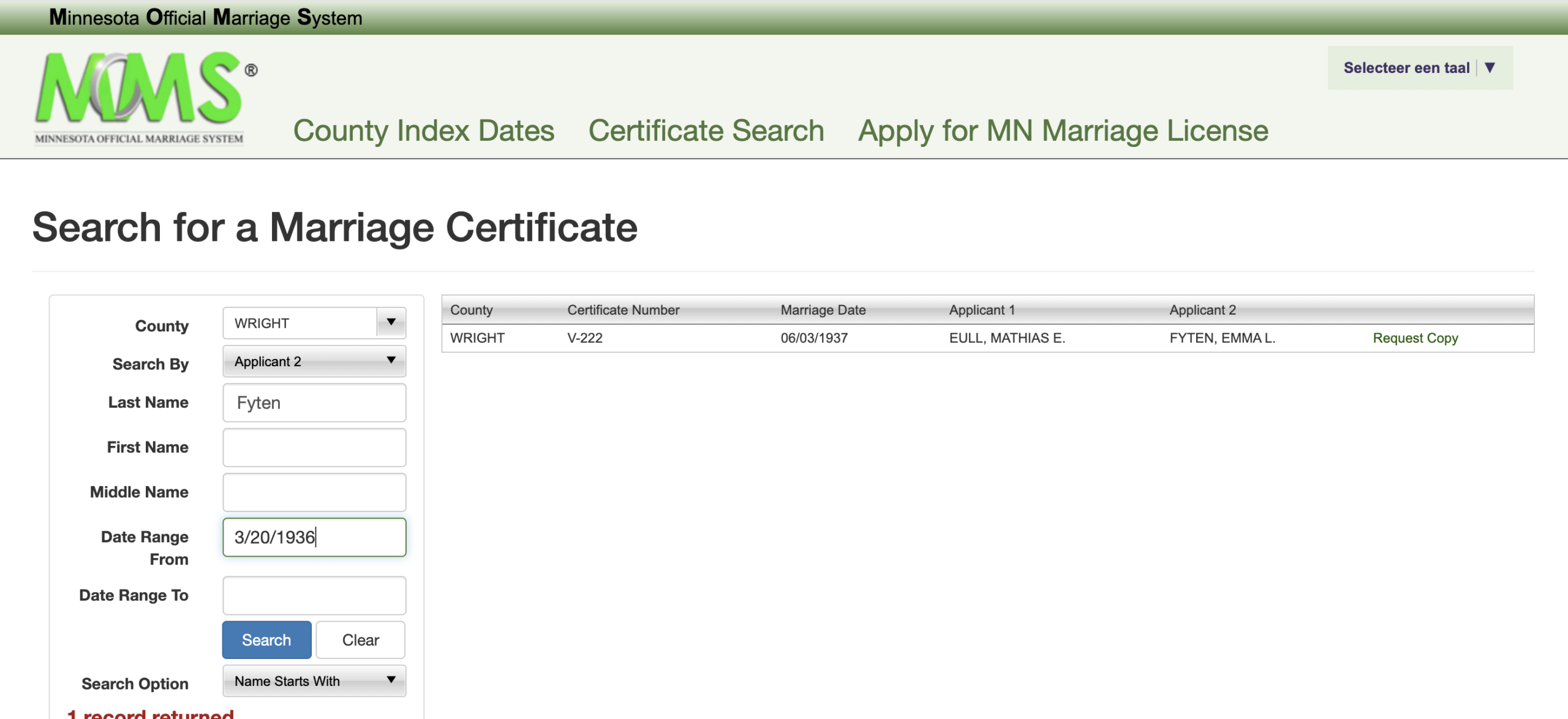The image size is (1568, 719).
Task: Click the Certificate Number column header
Action: click(623, 310)
